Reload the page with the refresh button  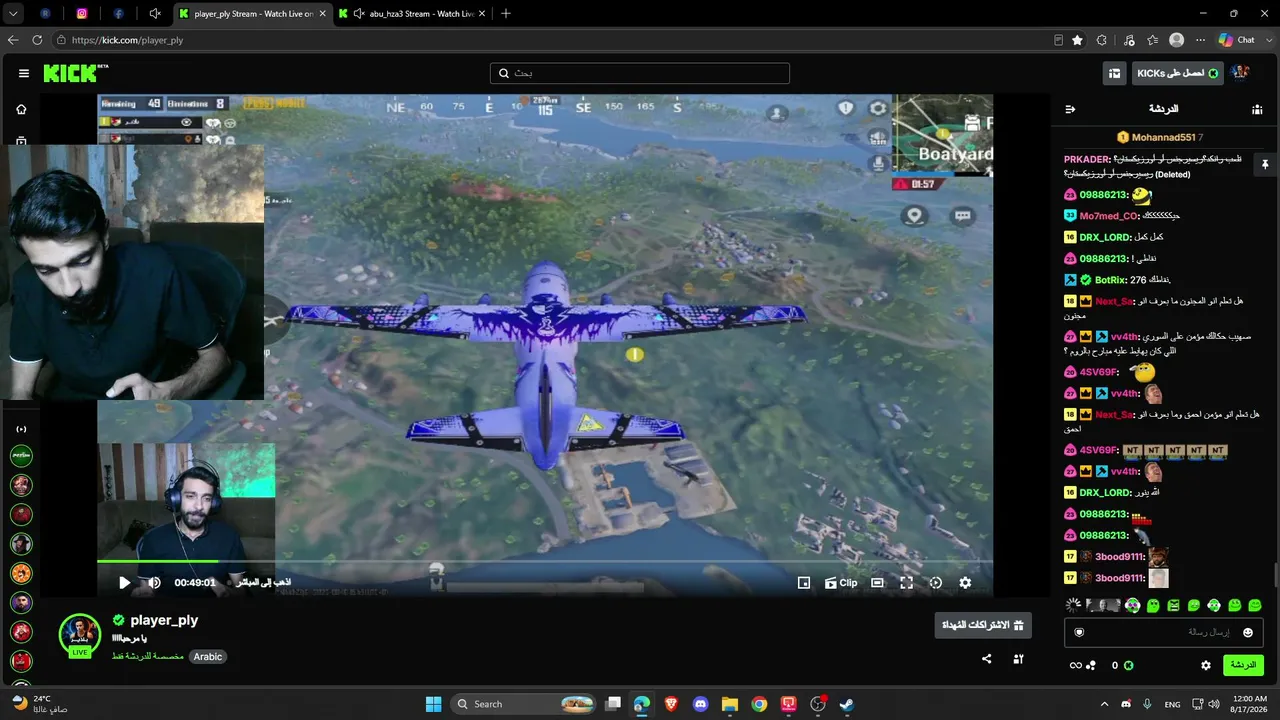(x=37, y=40)
